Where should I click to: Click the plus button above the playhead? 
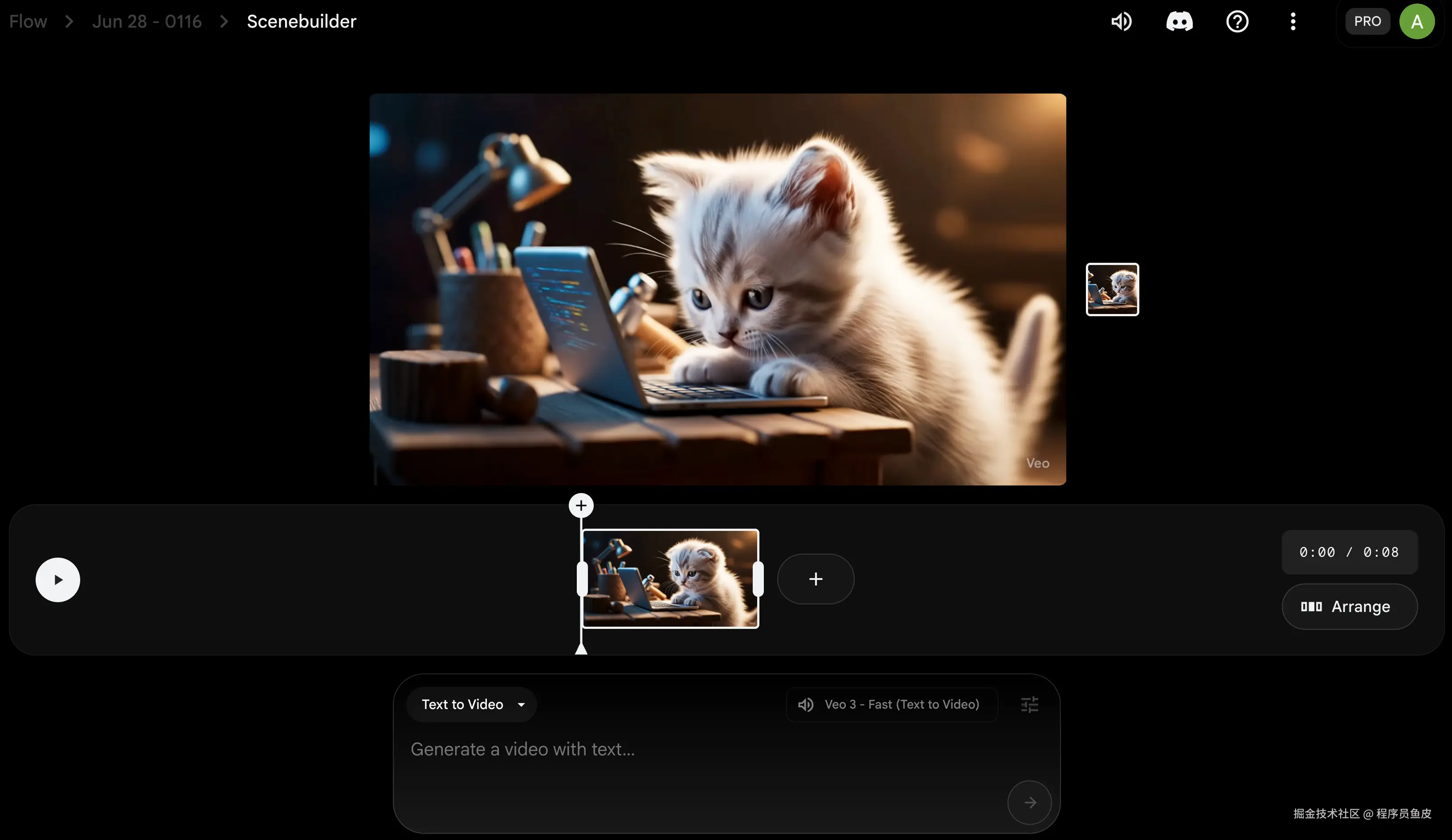coord(581,505)
